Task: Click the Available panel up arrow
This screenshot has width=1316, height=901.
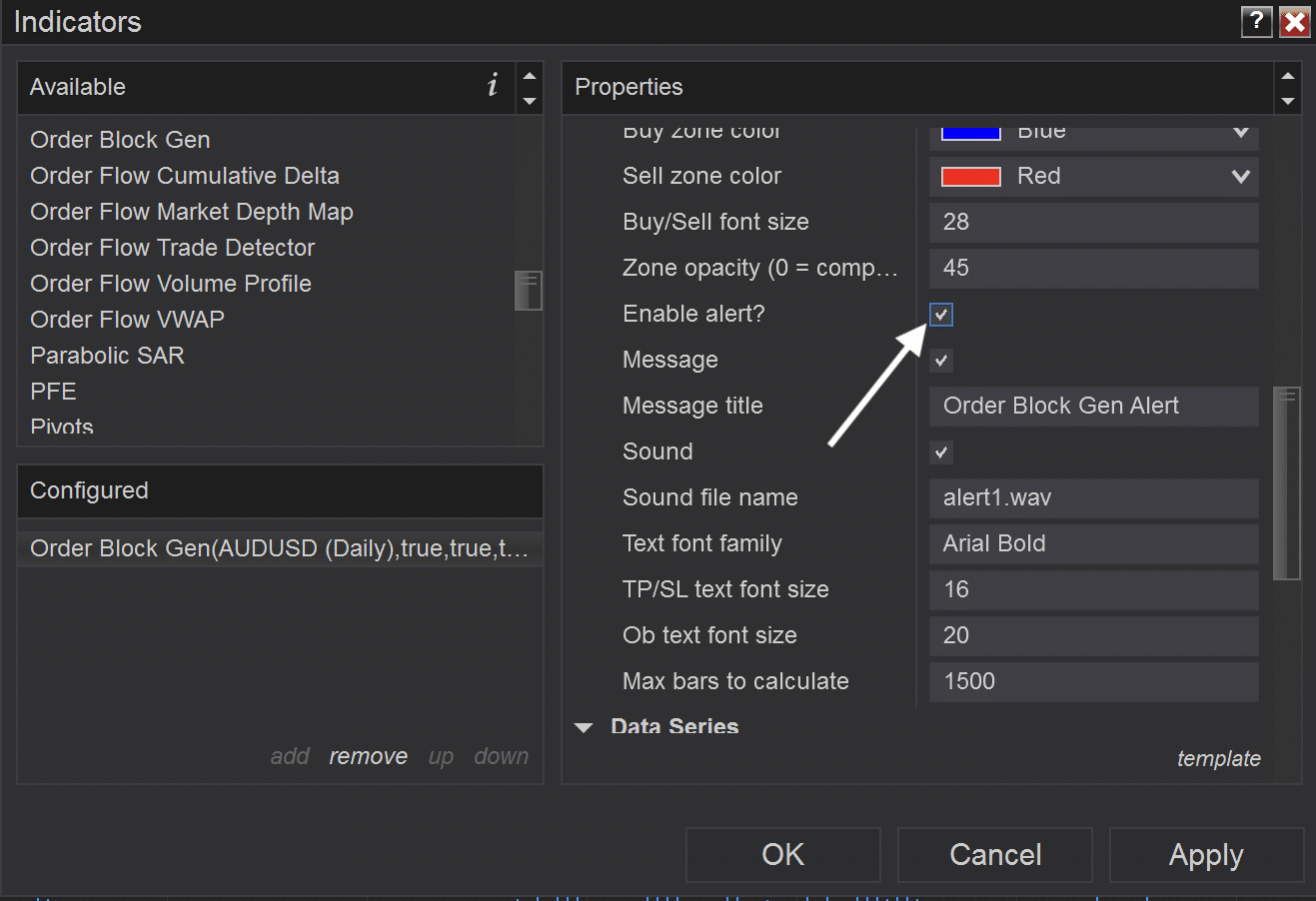Action: tap(530, 76)
